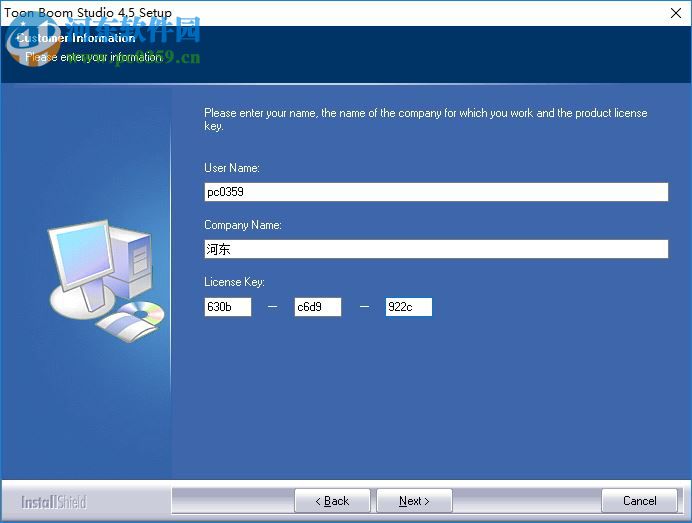Focus the Company Name field
692x523 pixels.
coord(436,249)
